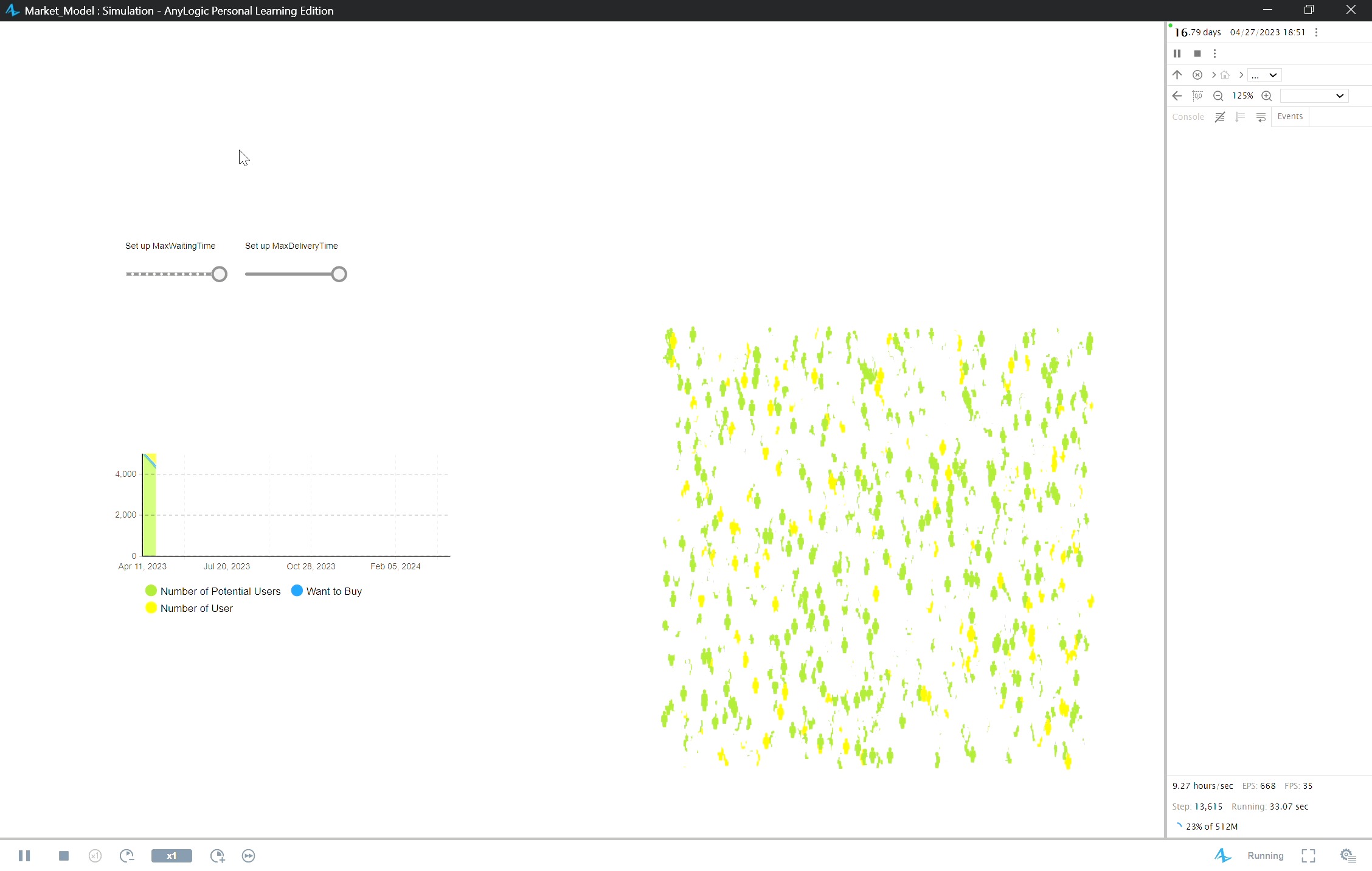Toggle the x1 real-time execution mode
This screenshot has width=1372, height=871.
coord(171,856)
